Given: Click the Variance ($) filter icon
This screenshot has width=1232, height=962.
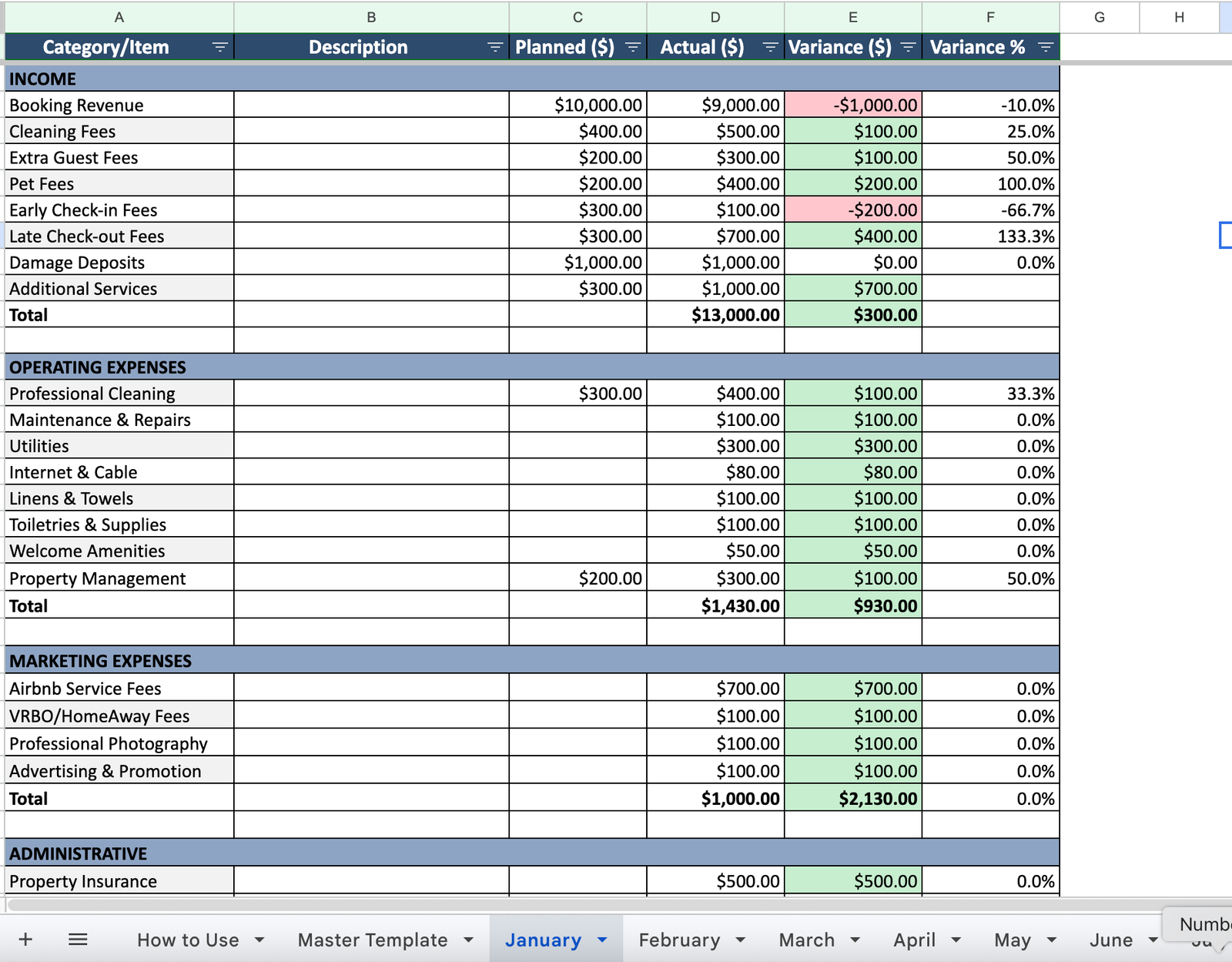Looking at the screenshot, I should (908, 48).
